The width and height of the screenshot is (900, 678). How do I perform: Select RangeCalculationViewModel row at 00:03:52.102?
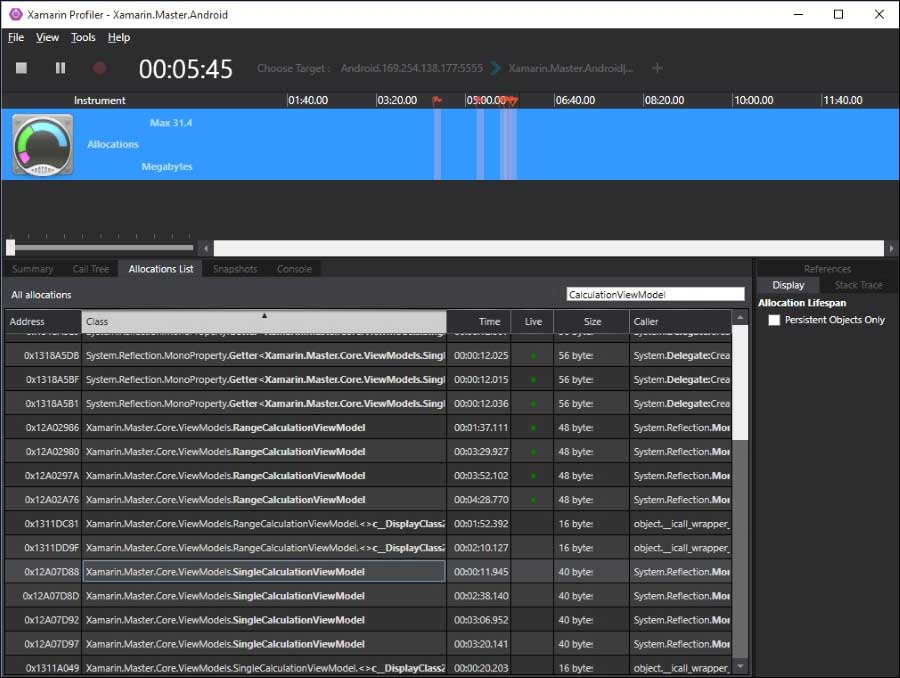point(368,476)
